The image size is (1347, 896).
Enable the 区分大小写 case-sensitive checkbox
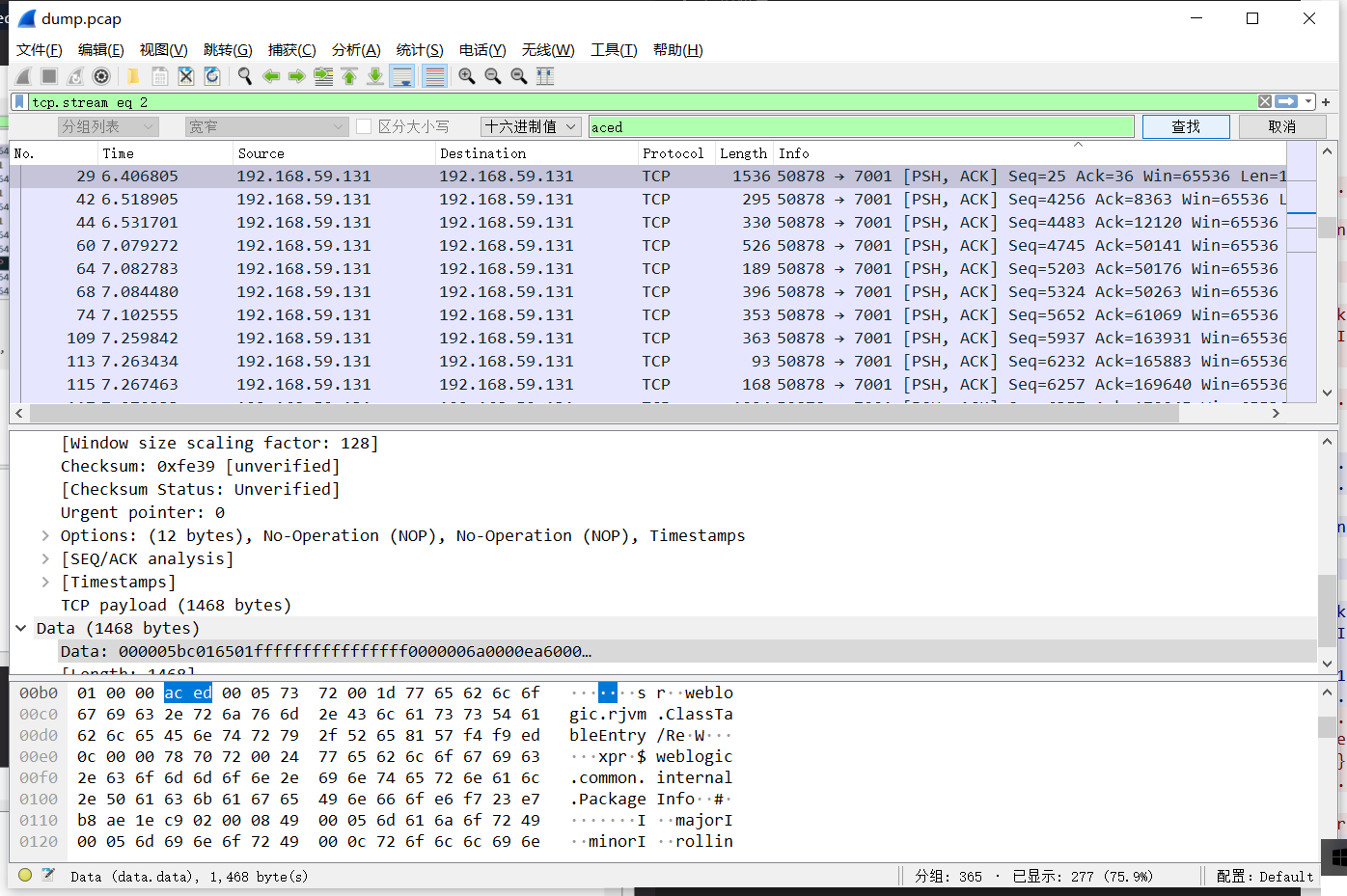pos(363,126)
